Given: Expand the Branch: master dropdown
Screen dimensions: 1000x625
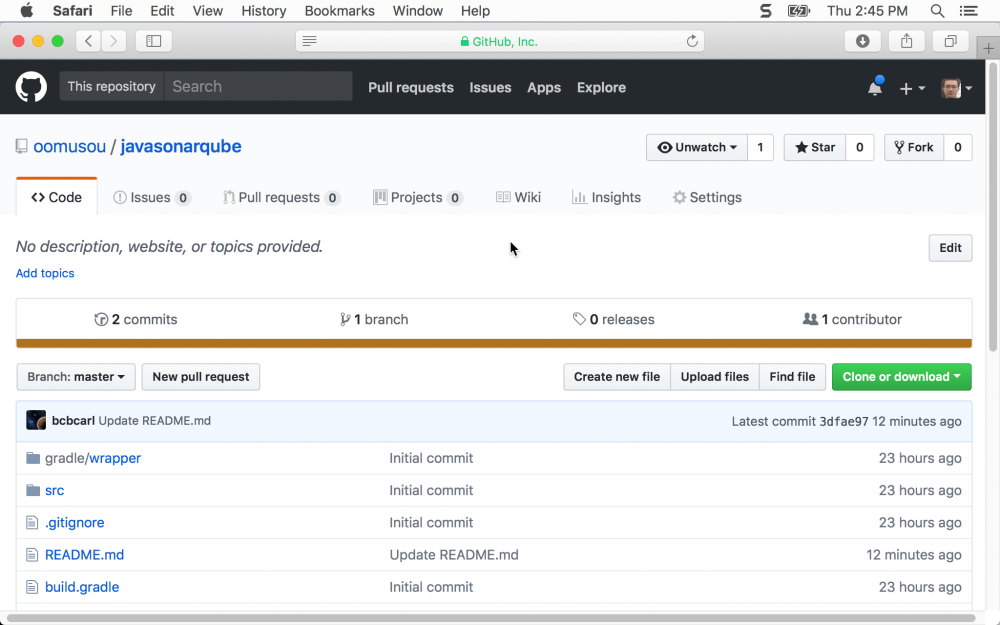Looking at the screenshot, I should tap(76, 377).
